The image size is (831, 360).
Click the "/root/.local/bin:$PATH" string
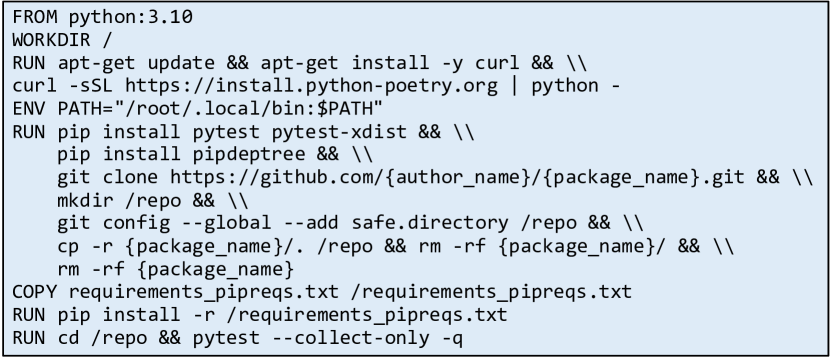(248, 109)
